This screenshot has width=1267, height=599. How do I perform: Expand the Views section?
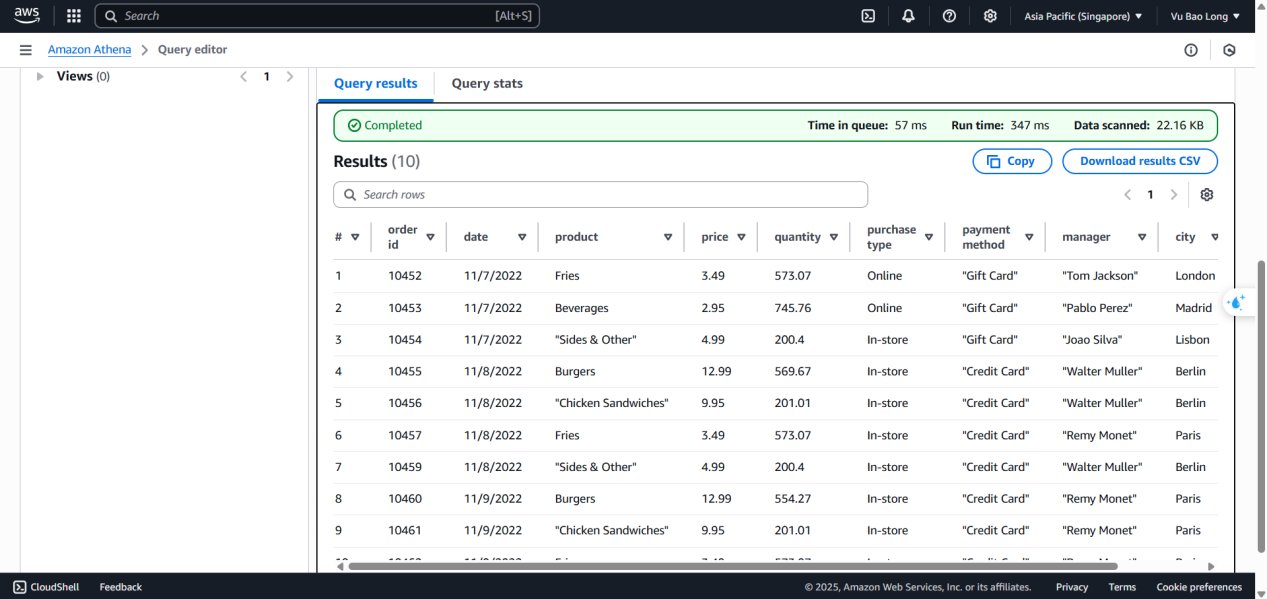click(40, 76)
